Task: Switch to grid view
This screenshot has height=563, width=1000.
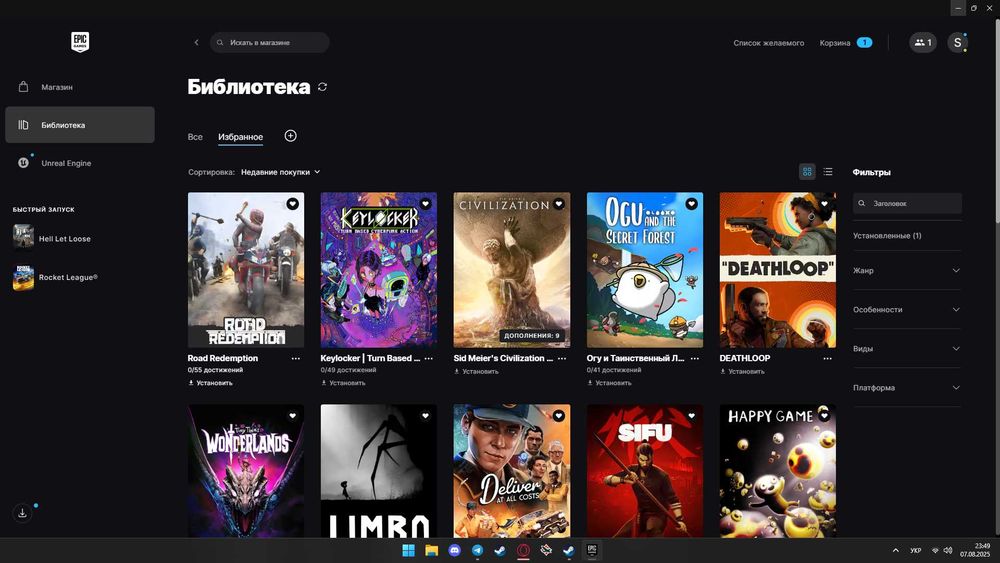Action: pos(807,172)
